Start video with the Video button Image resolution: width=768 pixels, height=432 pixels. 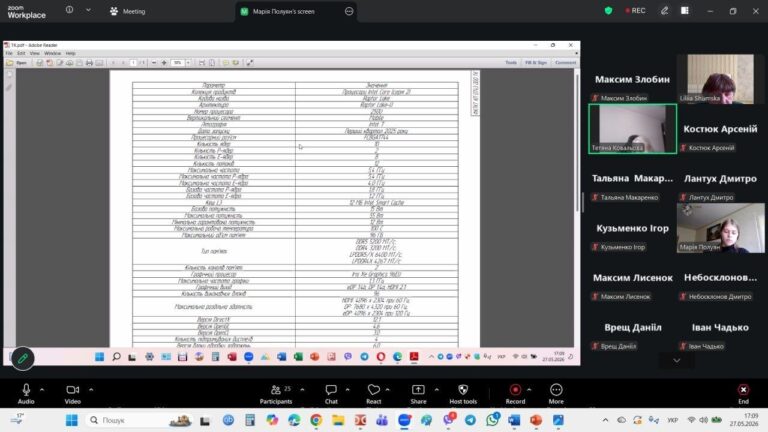point(72,394)
